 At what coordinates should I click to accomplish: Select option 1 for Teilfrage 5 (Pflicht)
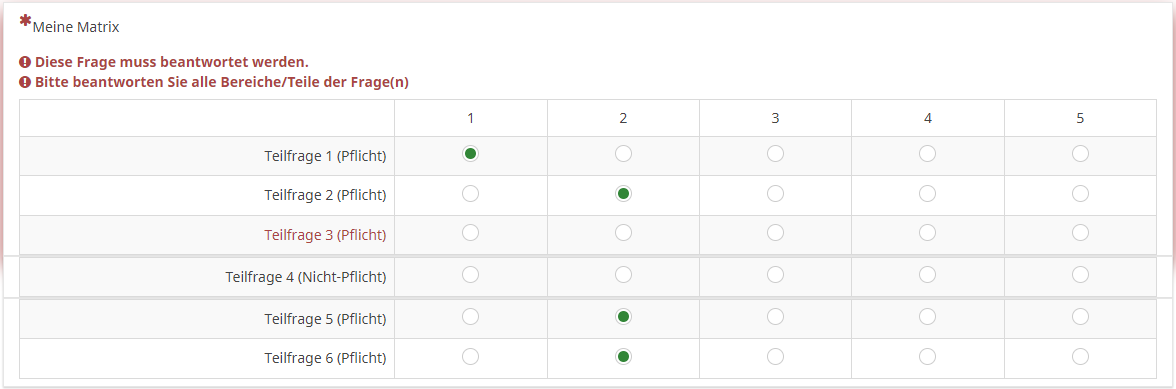[470, 317]
